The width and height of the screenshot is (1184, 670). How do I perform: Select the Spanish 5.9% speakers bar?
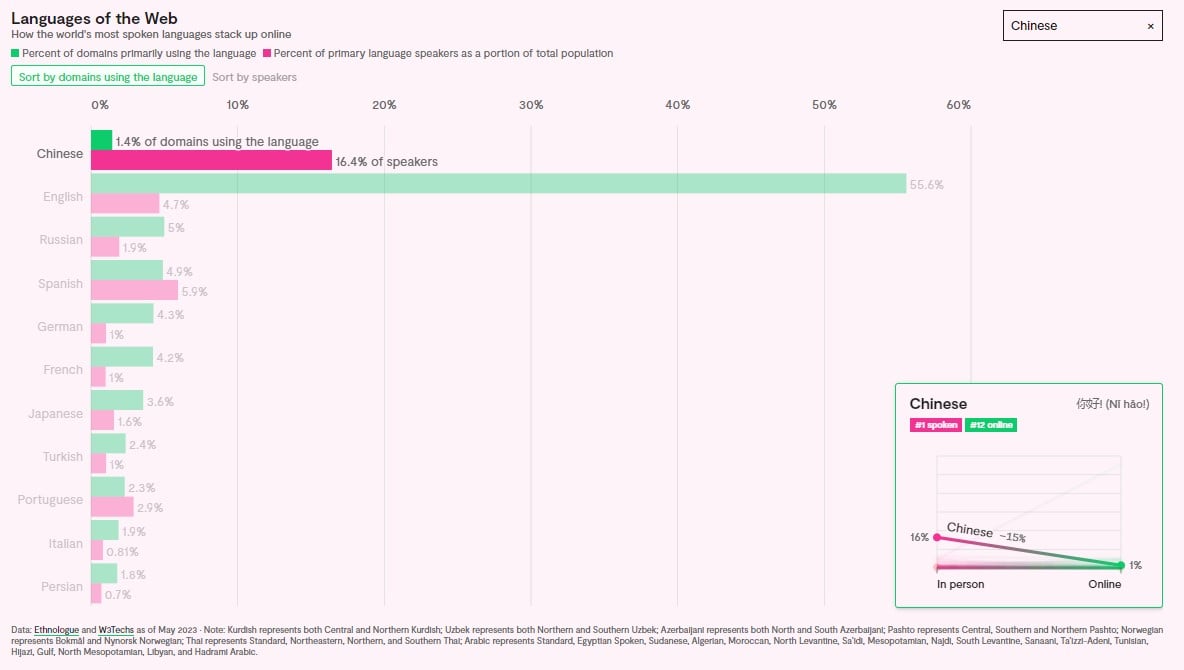[x=134, y=291]
